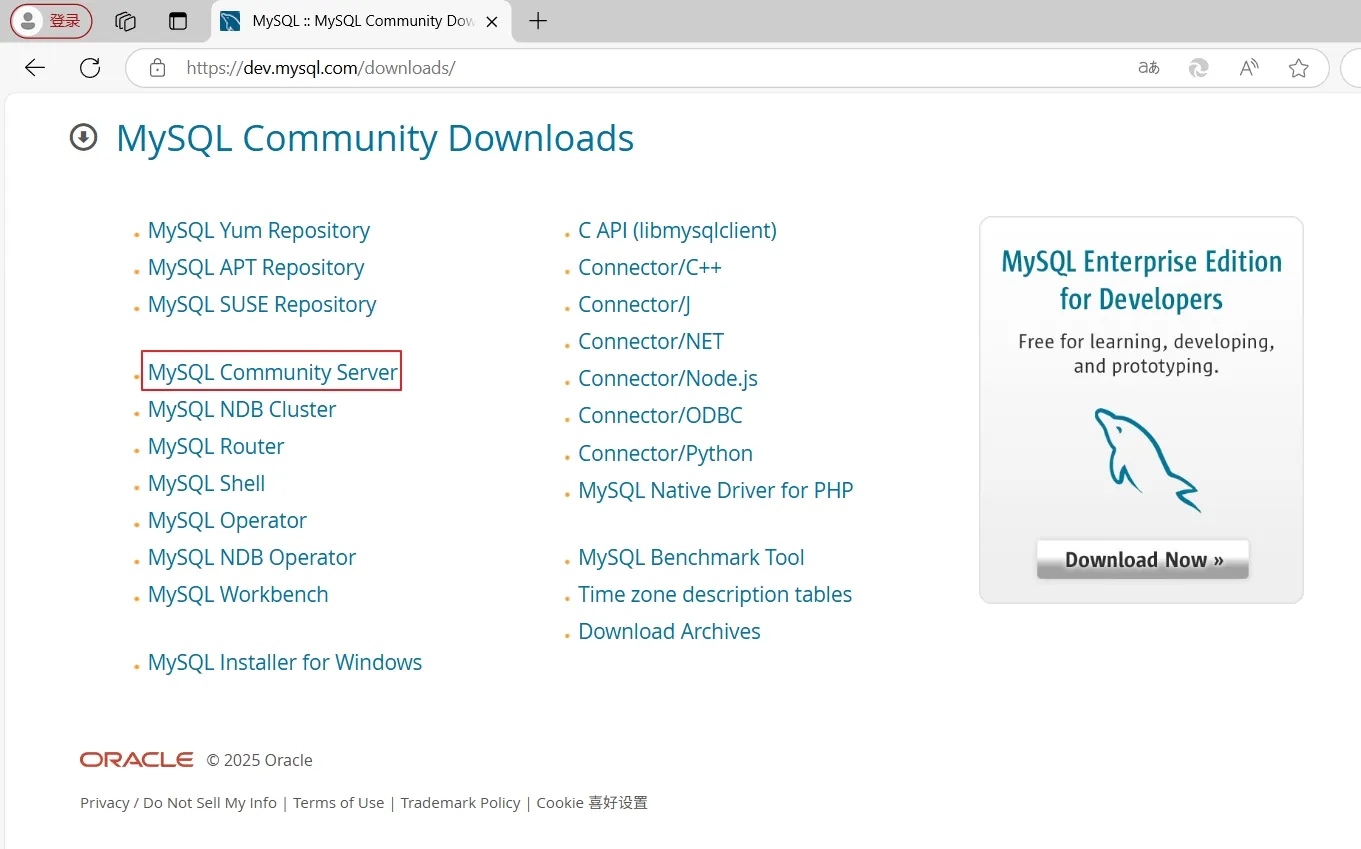
Task: Open MySQL NDB Operator link
Action: click(x=252, y=557)
